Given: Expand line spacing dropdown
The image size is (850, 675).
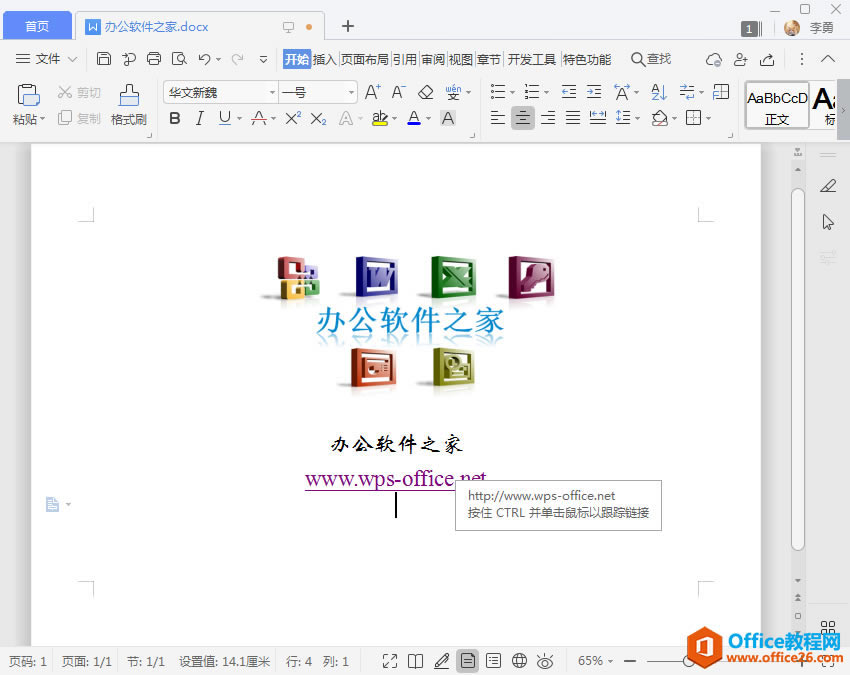Looking at the screenshot, I should point(638,118).
